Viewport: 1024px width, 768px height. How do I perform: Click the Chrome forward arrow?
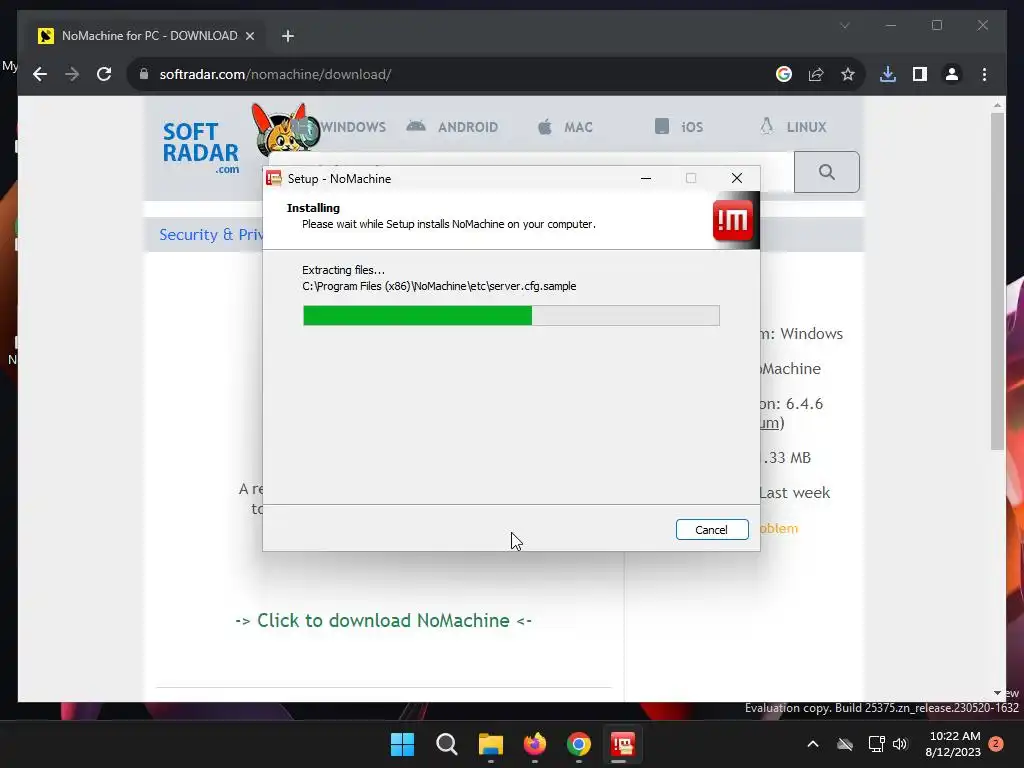pyautogui.click(x=72, y=74)
